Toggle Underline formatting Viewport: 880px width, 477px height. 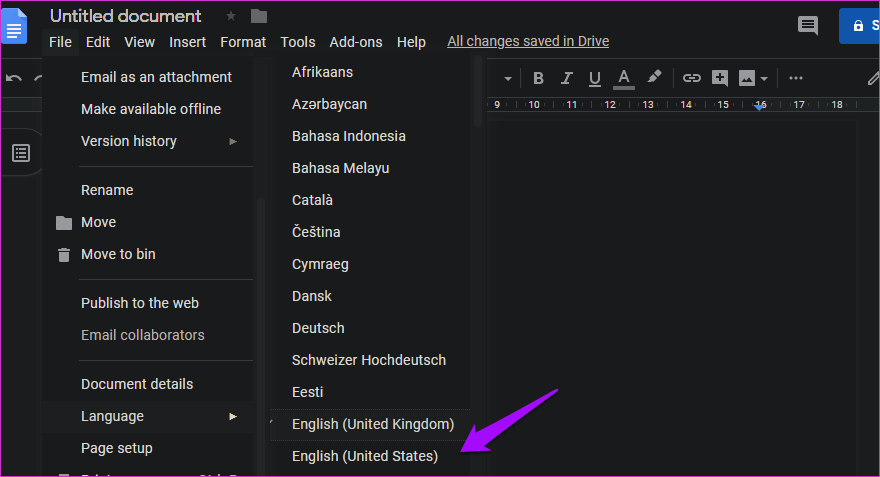point(595,79)
